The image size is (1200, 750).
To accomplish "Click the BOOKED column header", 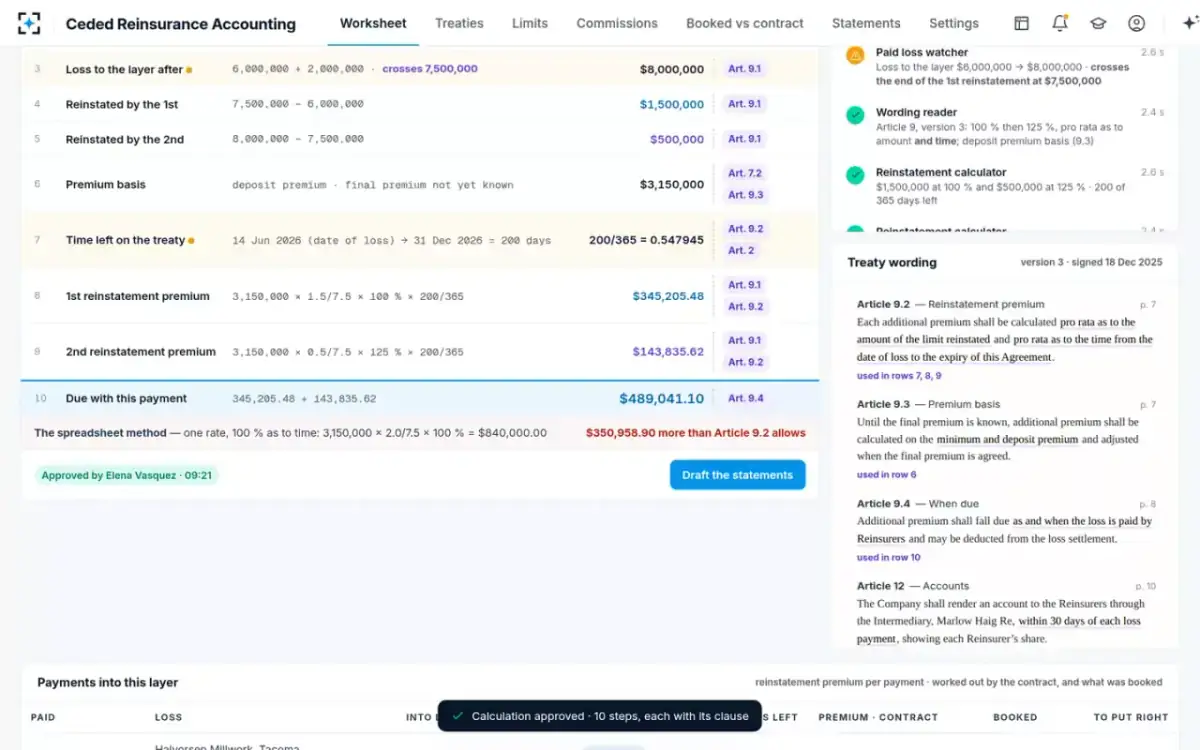I will (x=1015, y=718).
